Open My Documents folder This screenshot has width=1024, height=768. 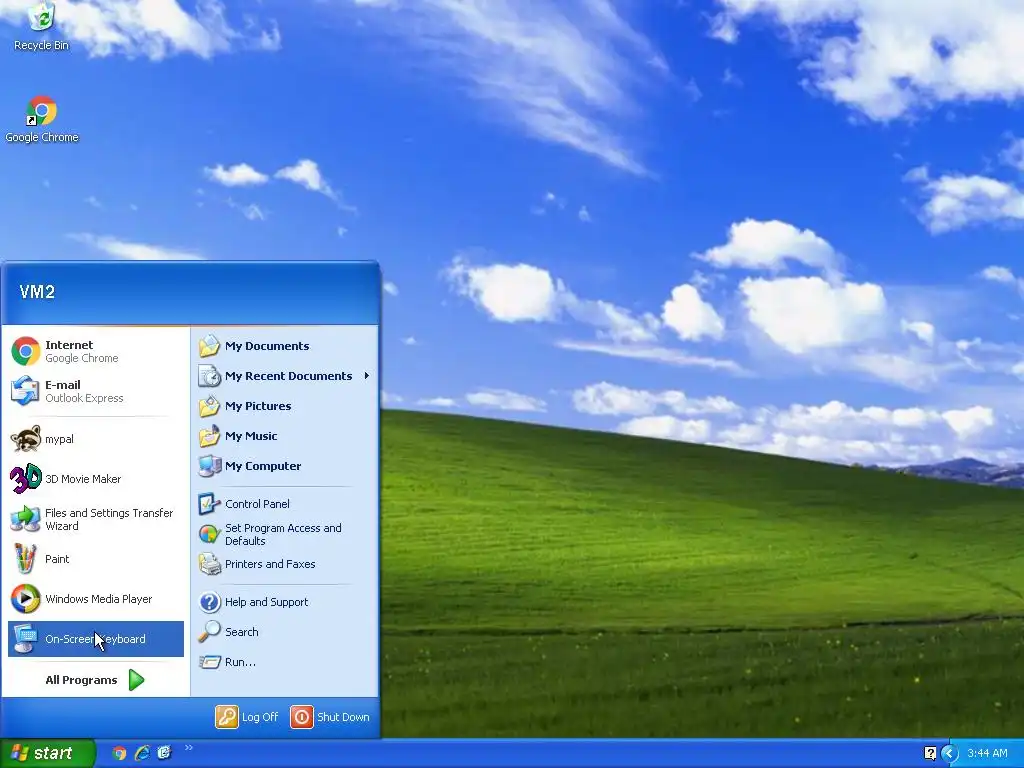pos(285,346)
